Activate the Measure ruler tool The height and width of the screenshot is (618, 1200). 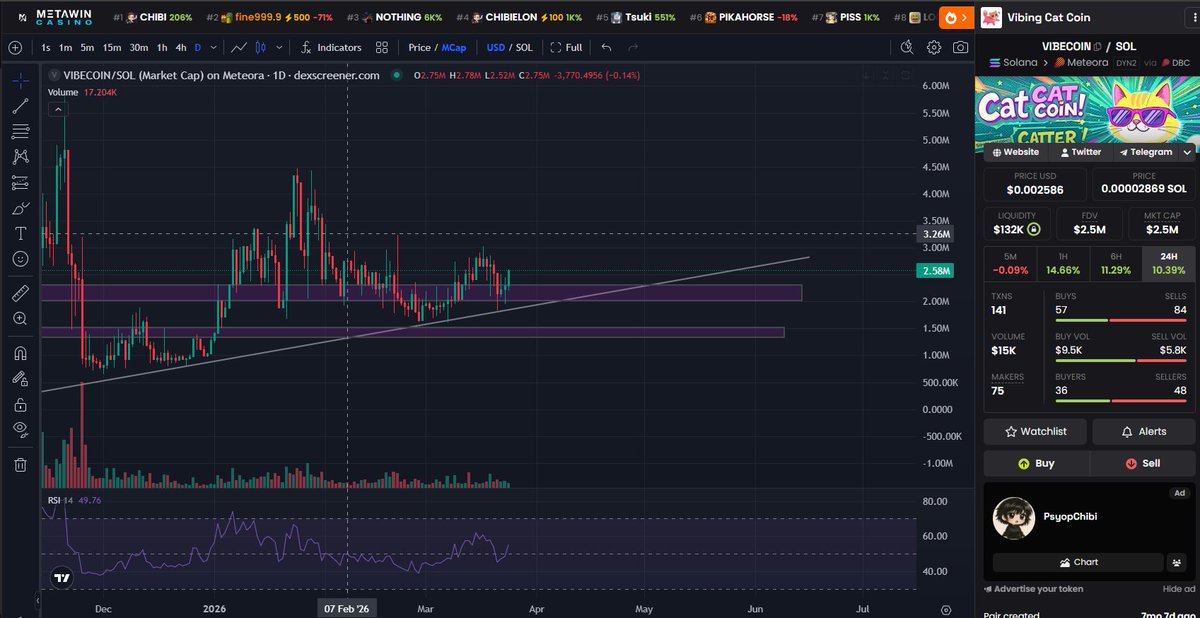[20, 293]
